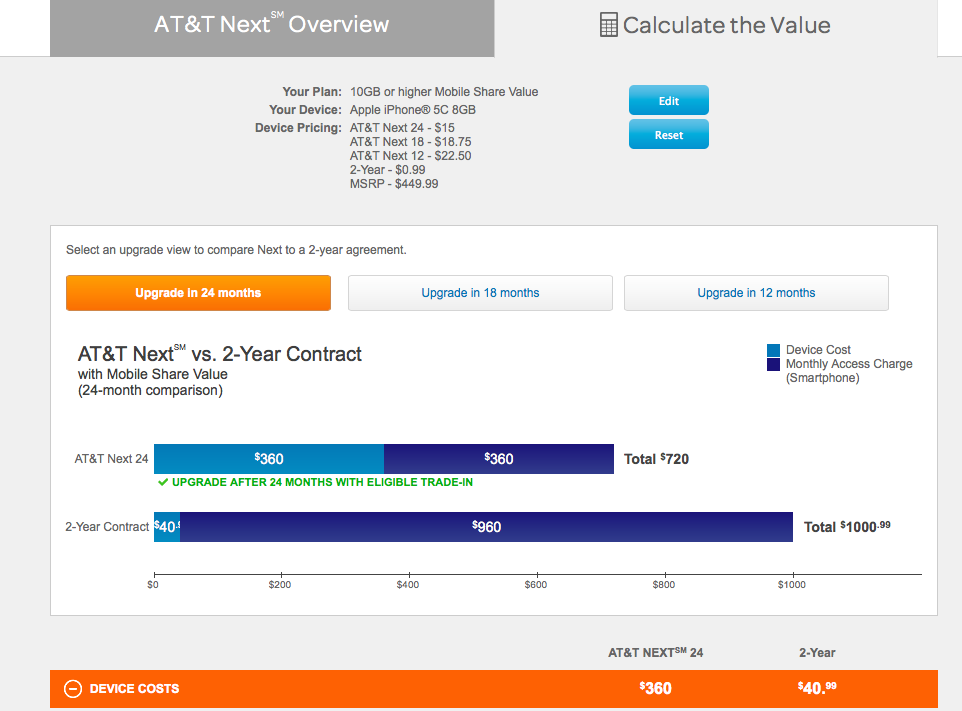Screen dimensions: 962x711
Task: Click the '$800' axis label
Action: point(664,585)
